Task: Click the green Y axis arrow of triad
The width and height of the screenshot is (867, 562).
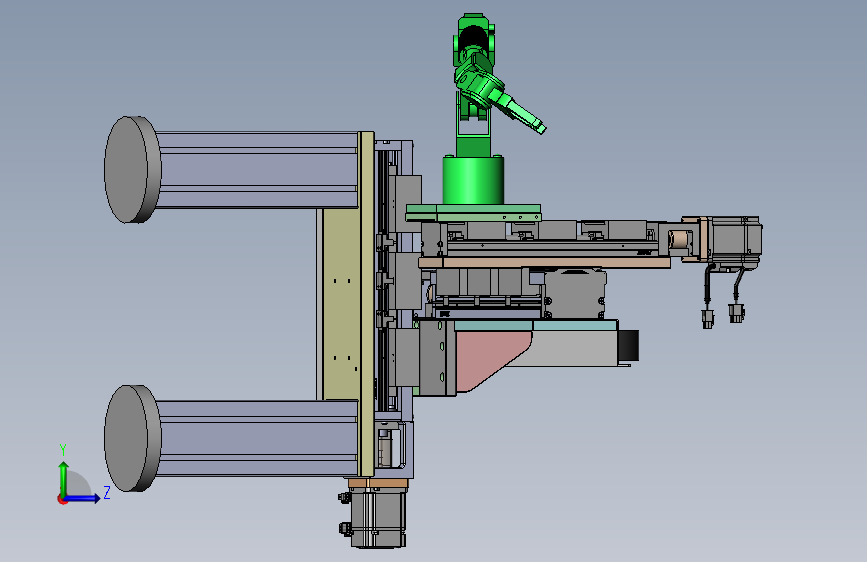Action: coord(64,478)
